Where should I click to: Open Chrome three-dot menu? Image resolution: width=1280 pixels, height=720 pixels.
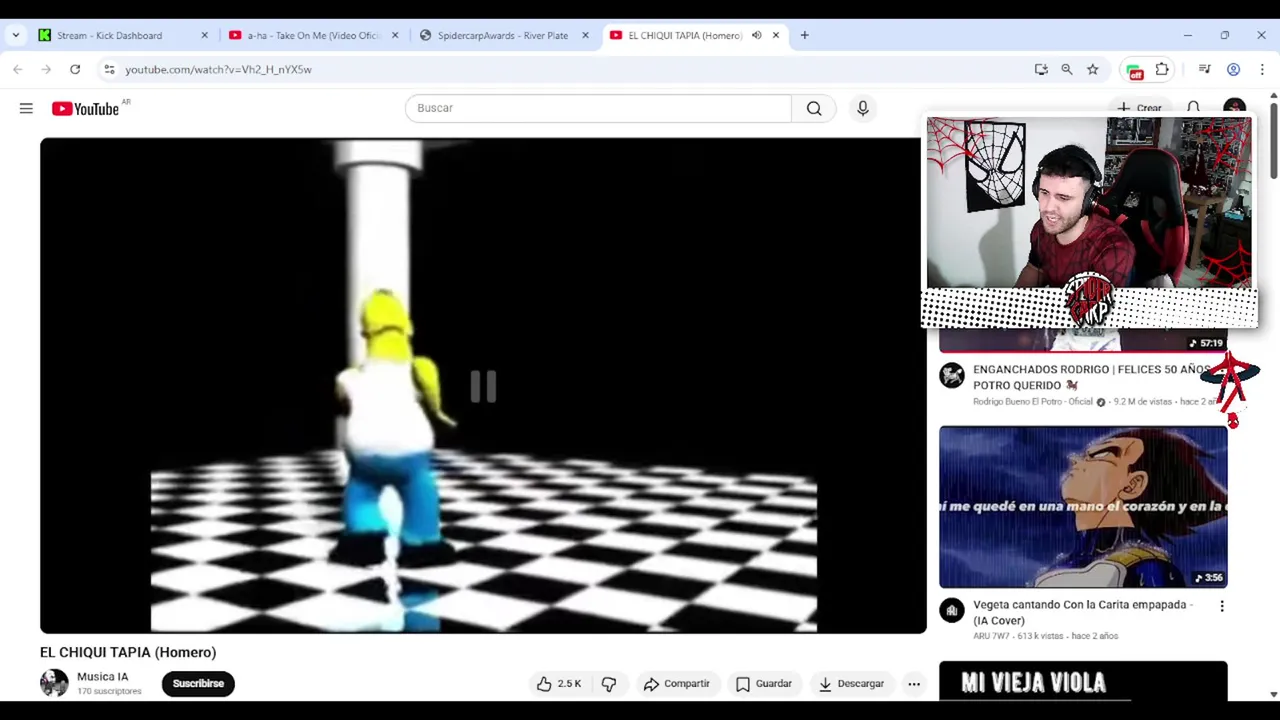[1262, 69]
